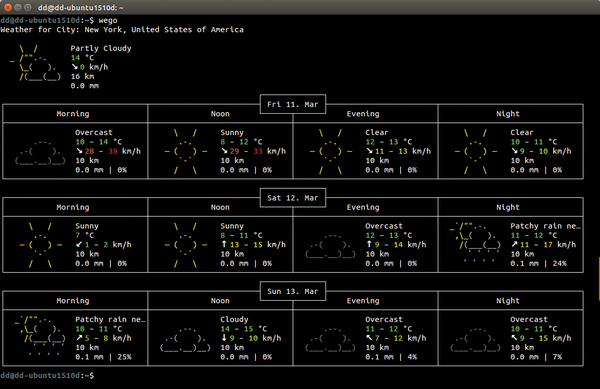Click Saturday Noon wind '13 - 15 km/h'
This screenshot has width=600, height=389.
pos(253,245)
